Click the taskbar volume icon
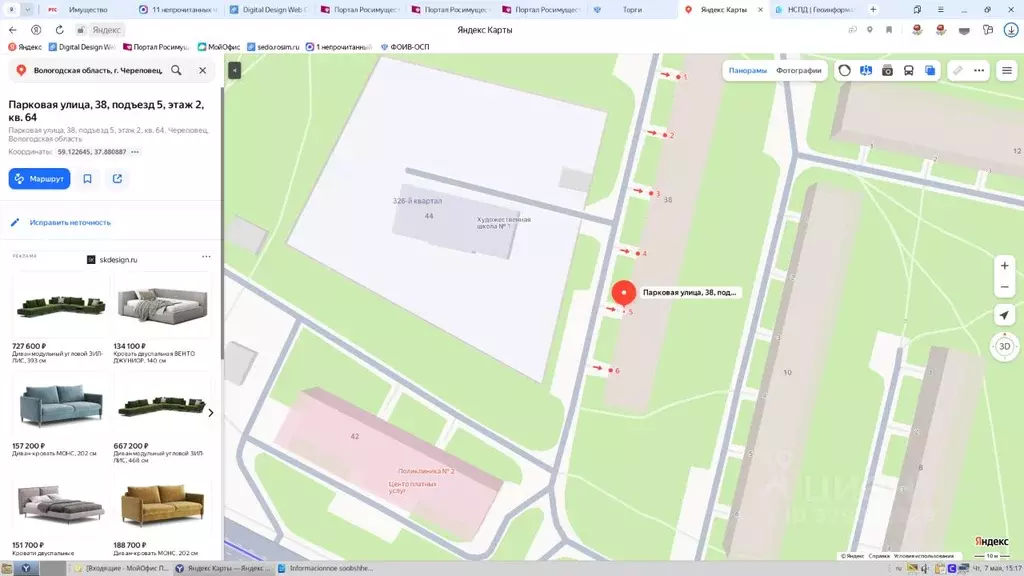Image resolution: width=1024 pixels, height=576 pixels. (925, 568)
